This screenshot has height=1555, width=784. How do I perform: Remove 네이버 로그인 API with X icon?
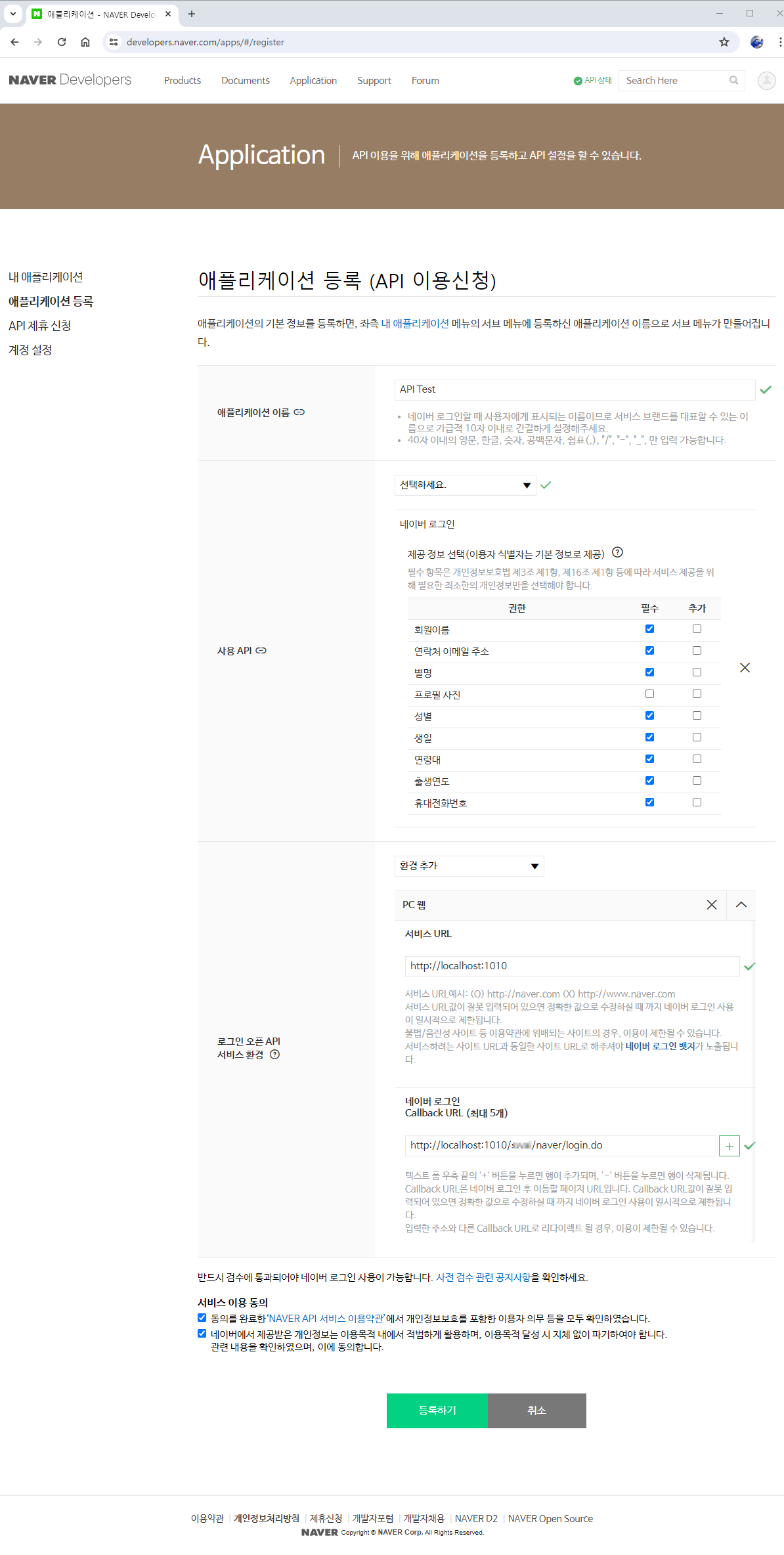click(745, 668)
